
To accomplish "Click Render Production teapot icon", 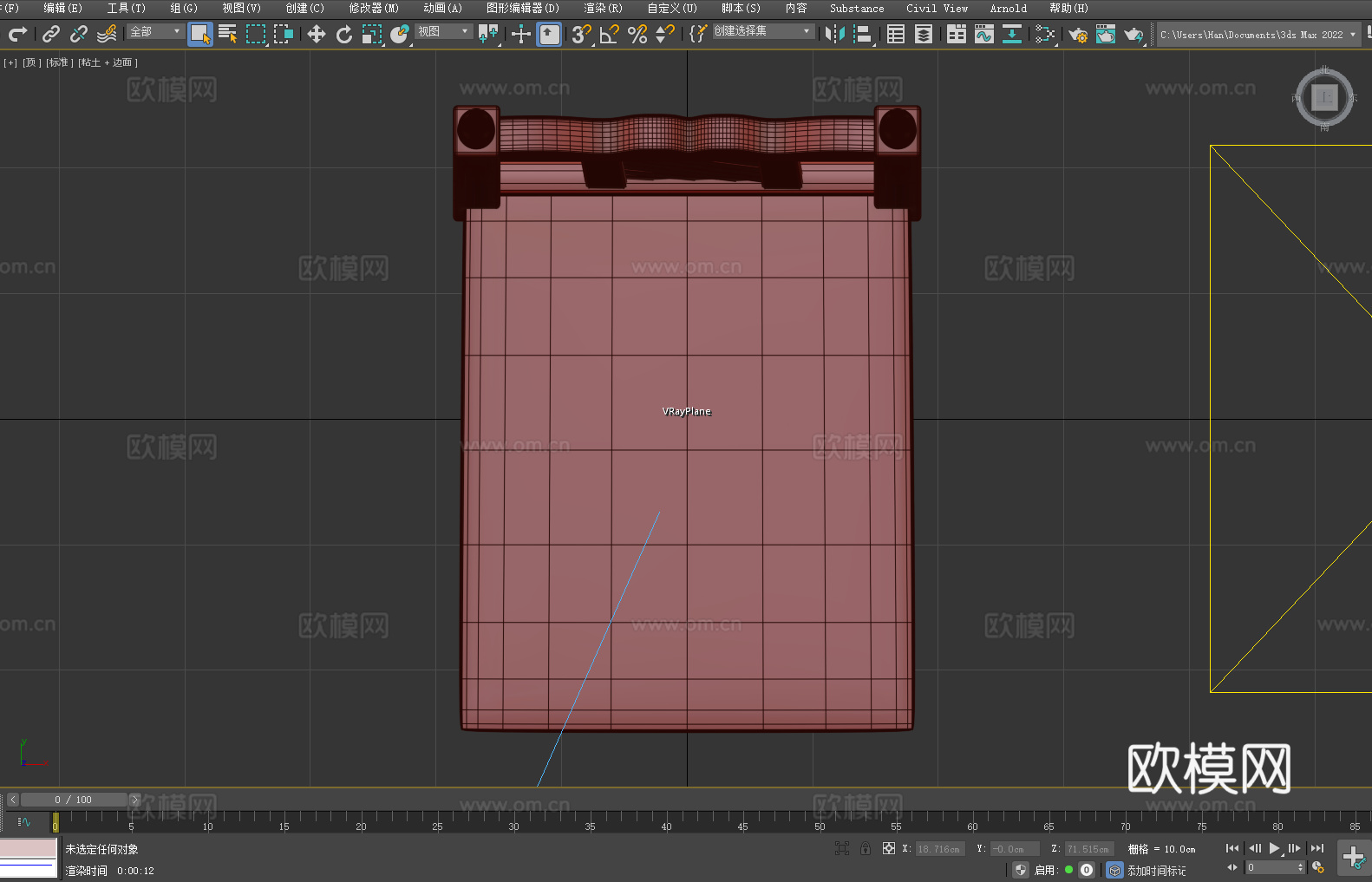I will click(1134, 34).
